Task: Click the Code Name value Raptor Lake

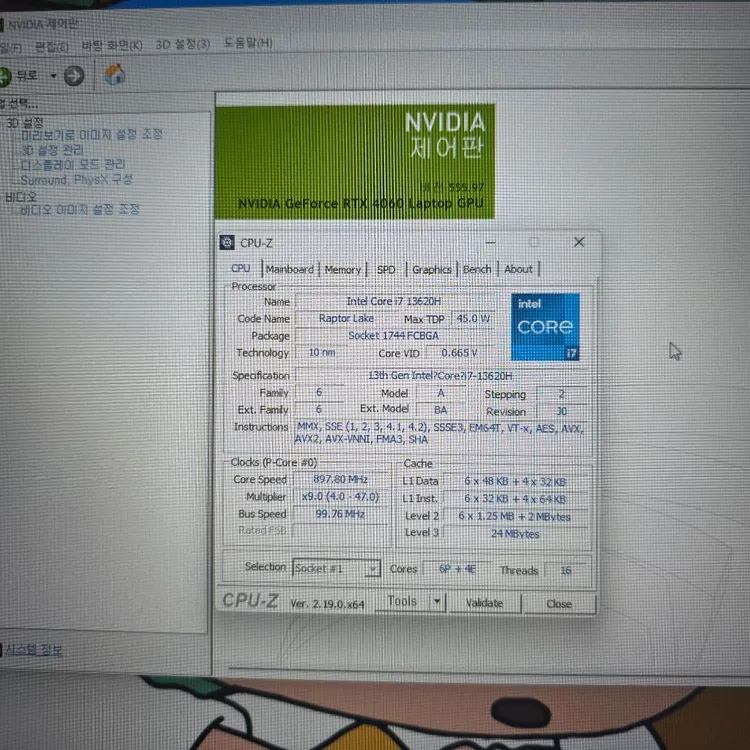Action: tap(346, 319)
